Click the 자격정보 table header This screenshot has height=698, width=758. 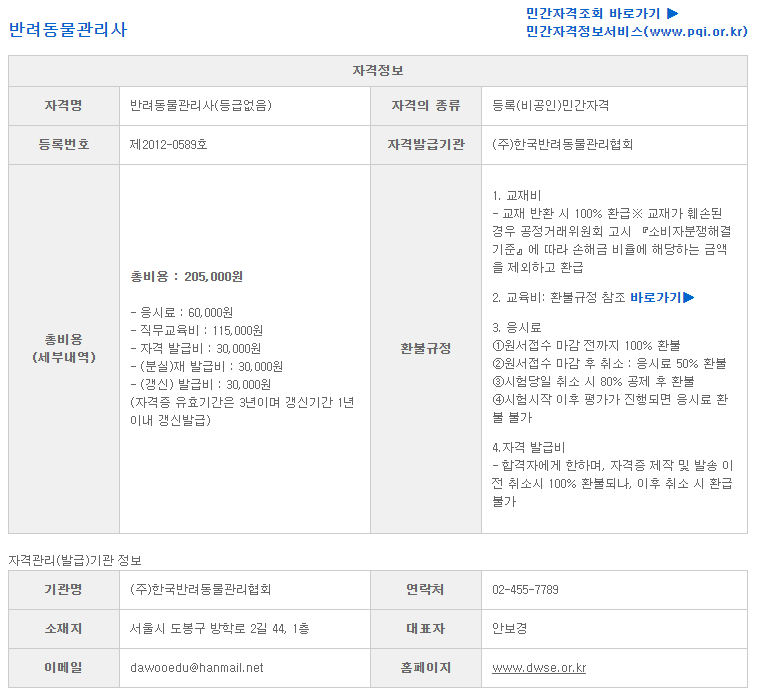coord(378,70)
